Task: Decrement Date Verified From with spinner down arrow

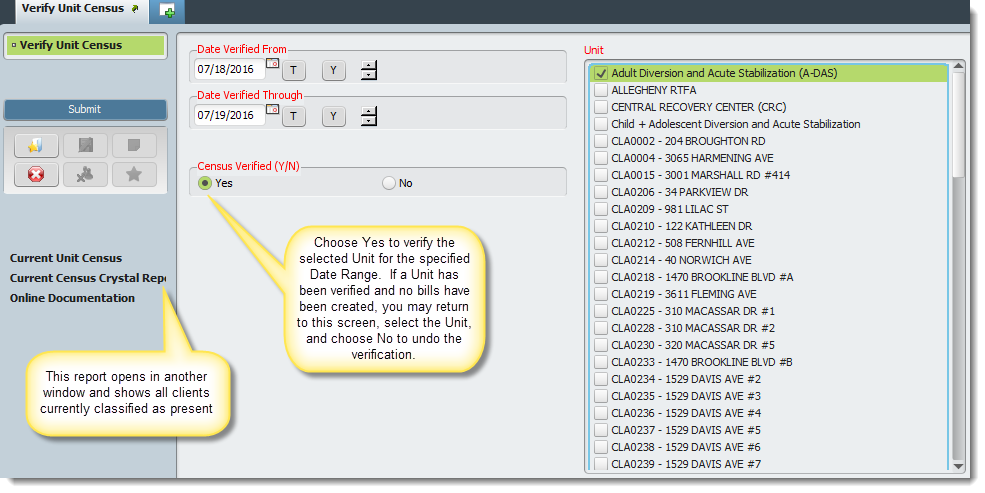Action: coord(369,75)
